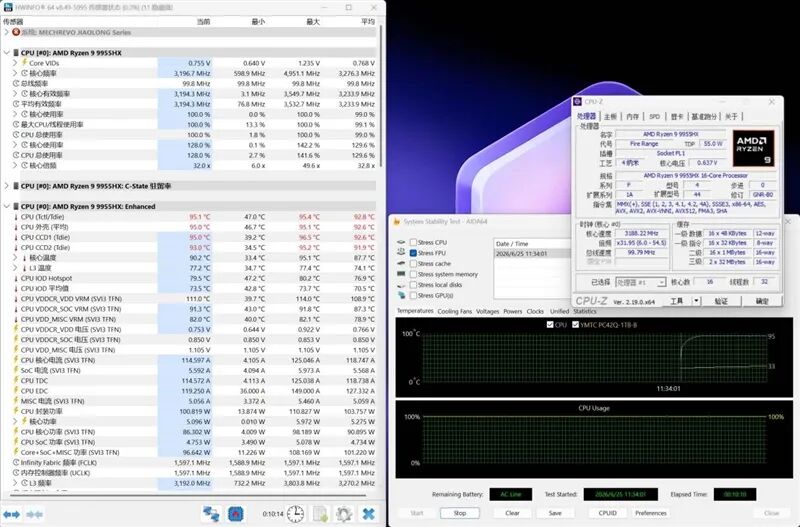
Task: Expand the 核心功率 row
Action: pos(15,421)
